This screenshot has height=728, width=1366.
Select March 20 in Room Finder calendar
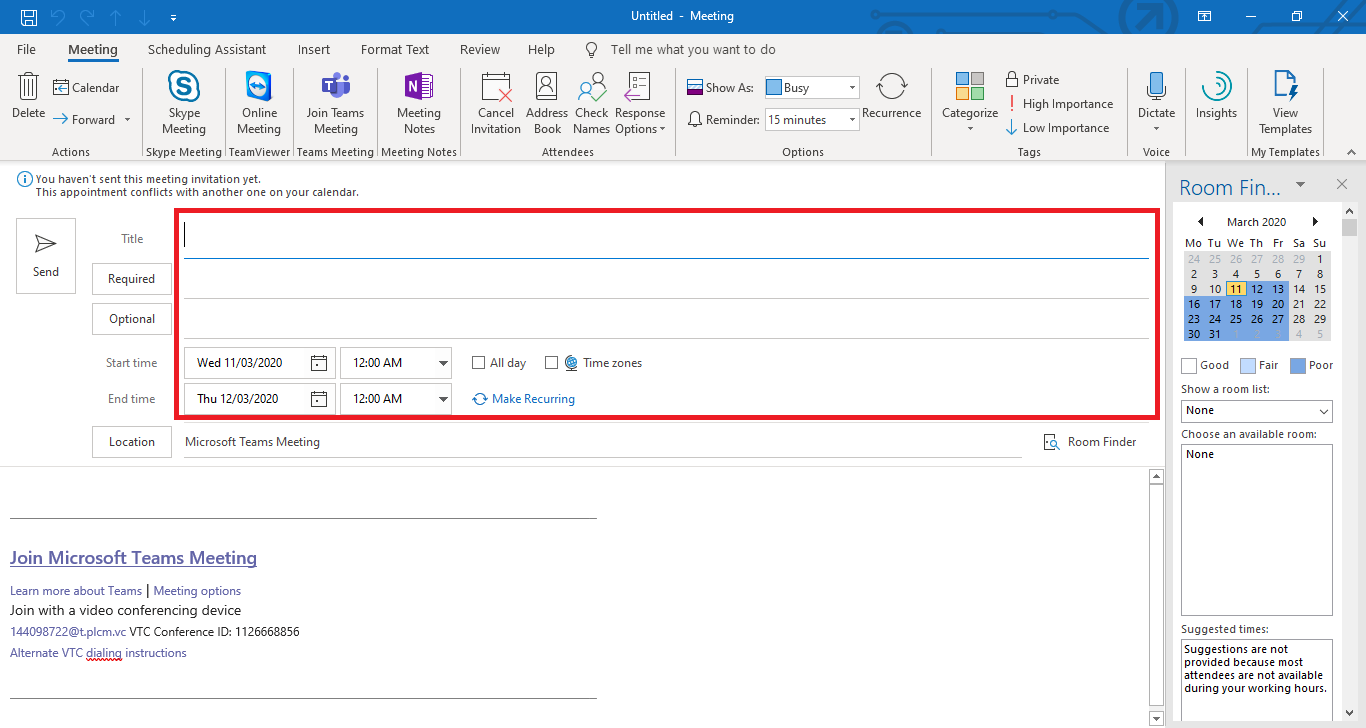click(1278, 304)
